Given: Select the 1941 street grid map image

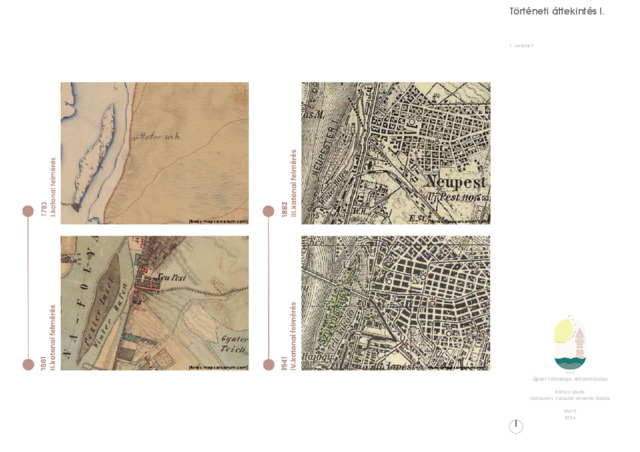Looking at the screenshot, I should point(395,303).
